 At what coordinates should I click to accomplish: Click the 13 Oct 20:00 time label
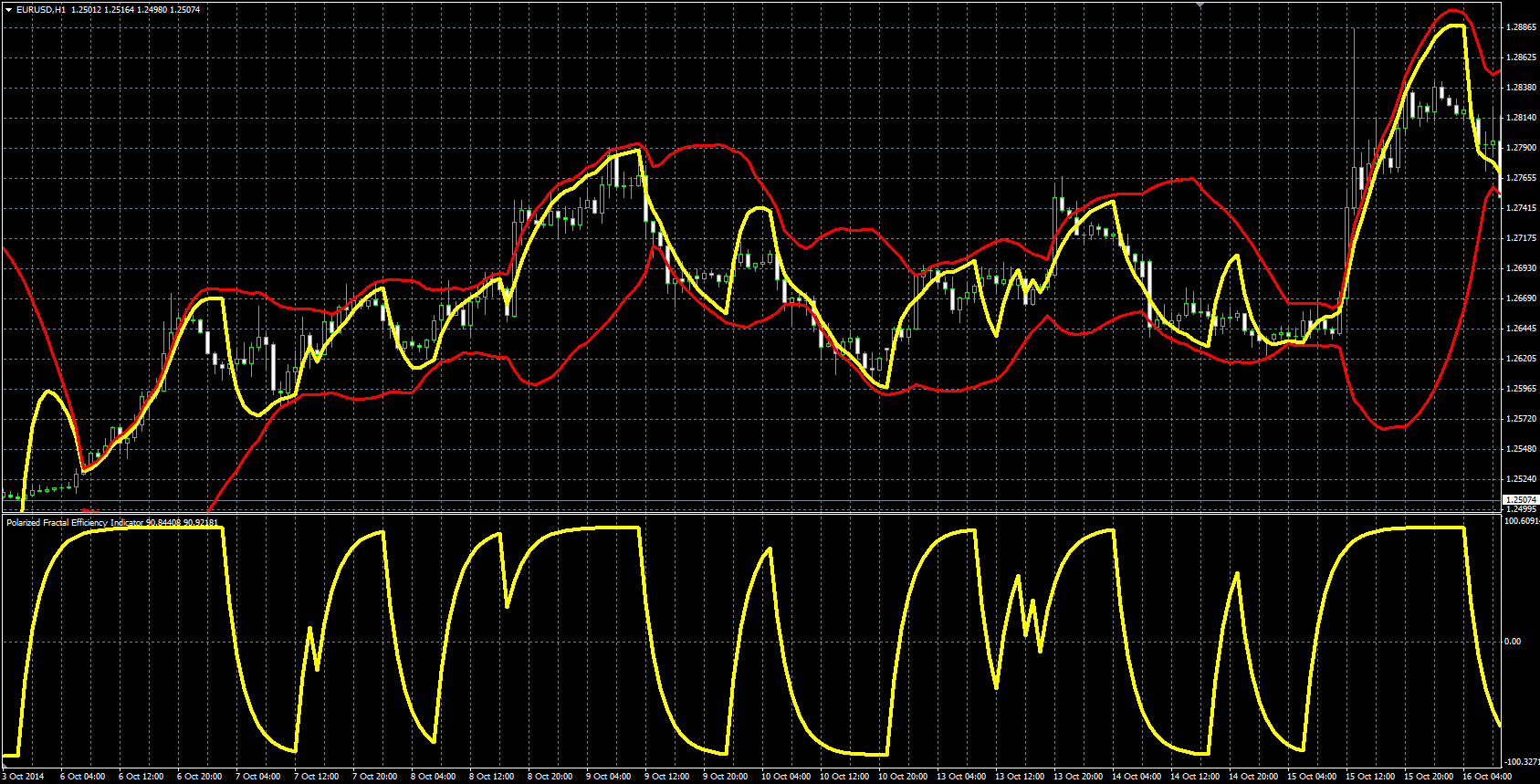click(x=1078, y=777)
